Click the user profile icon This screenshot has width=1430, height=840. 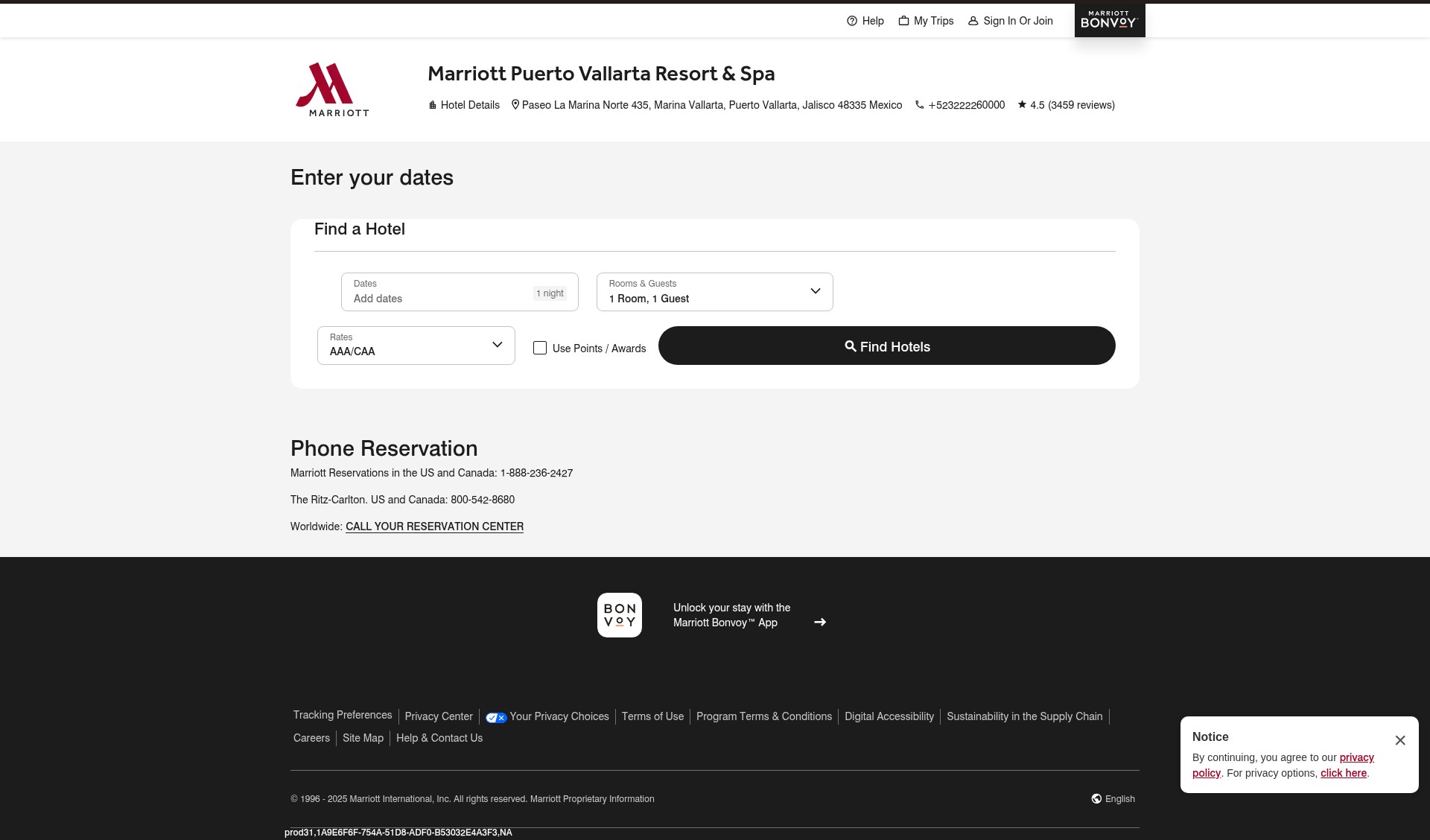[x=973, y=21]
